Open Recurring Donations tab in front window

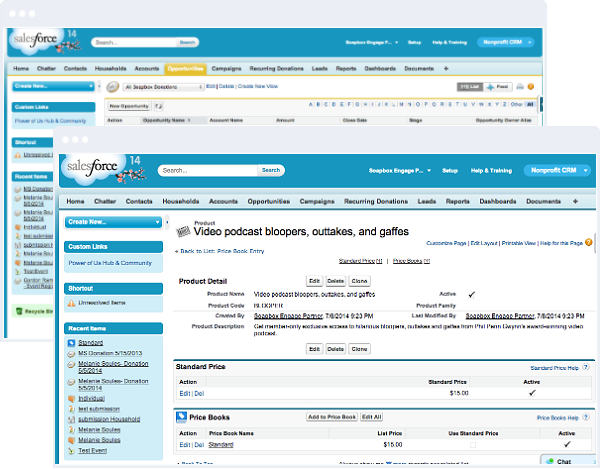[x=376, y=201]
